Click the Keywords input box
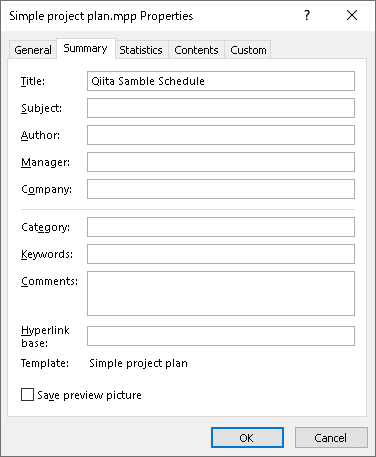The height and width of the screenshot is (457, 376). [x=221, y=254]
